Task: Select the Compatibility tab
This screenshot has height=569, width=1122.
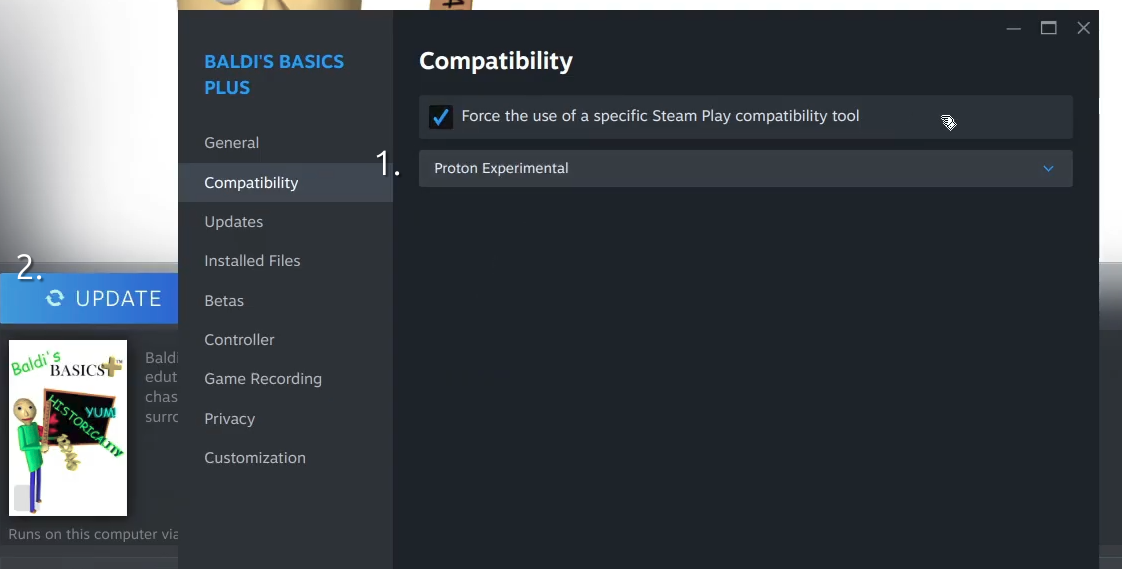Action: pos(251,183)
